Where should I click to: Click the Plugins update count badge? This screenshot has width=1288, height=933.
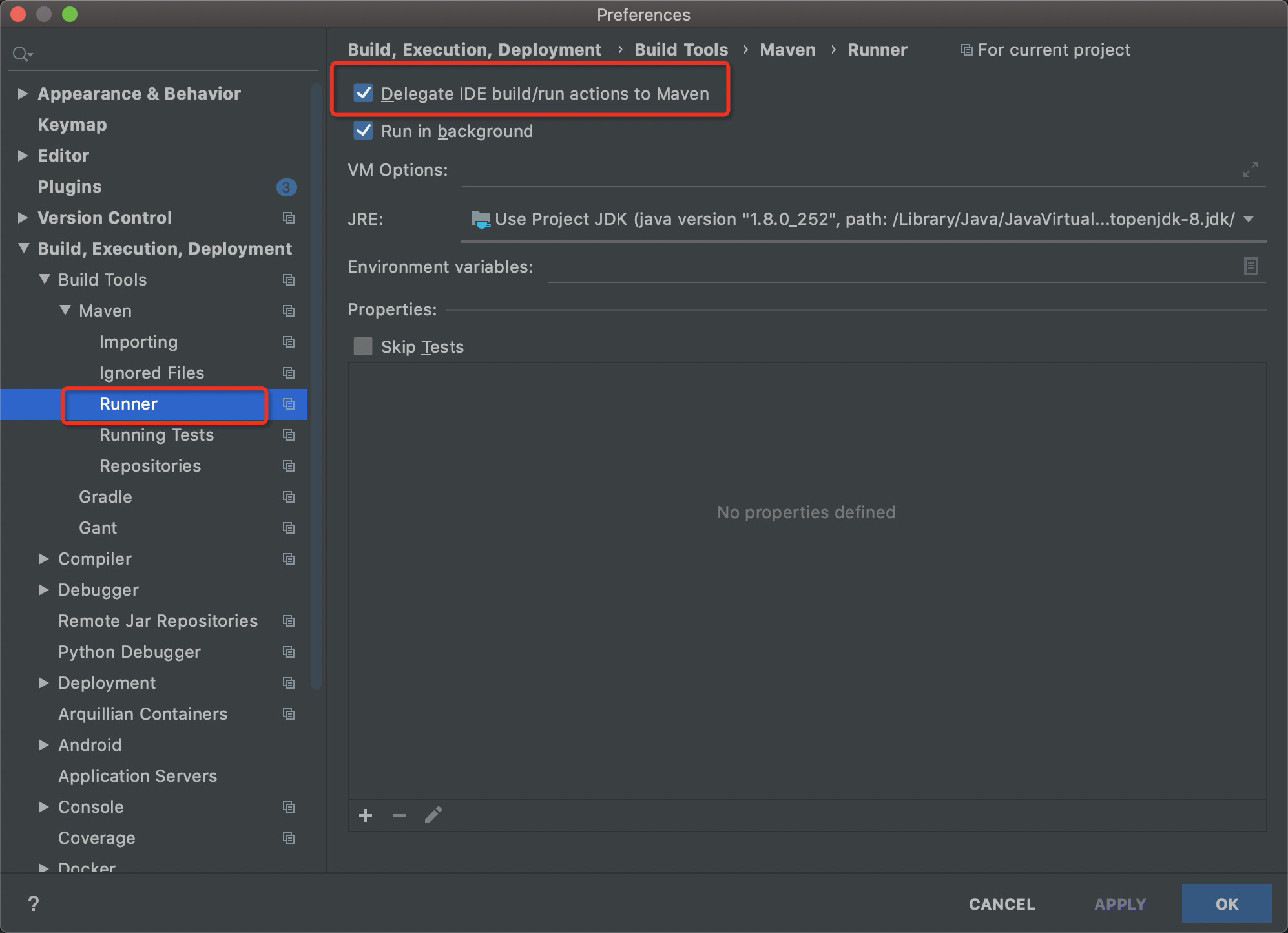pos(286,187)
